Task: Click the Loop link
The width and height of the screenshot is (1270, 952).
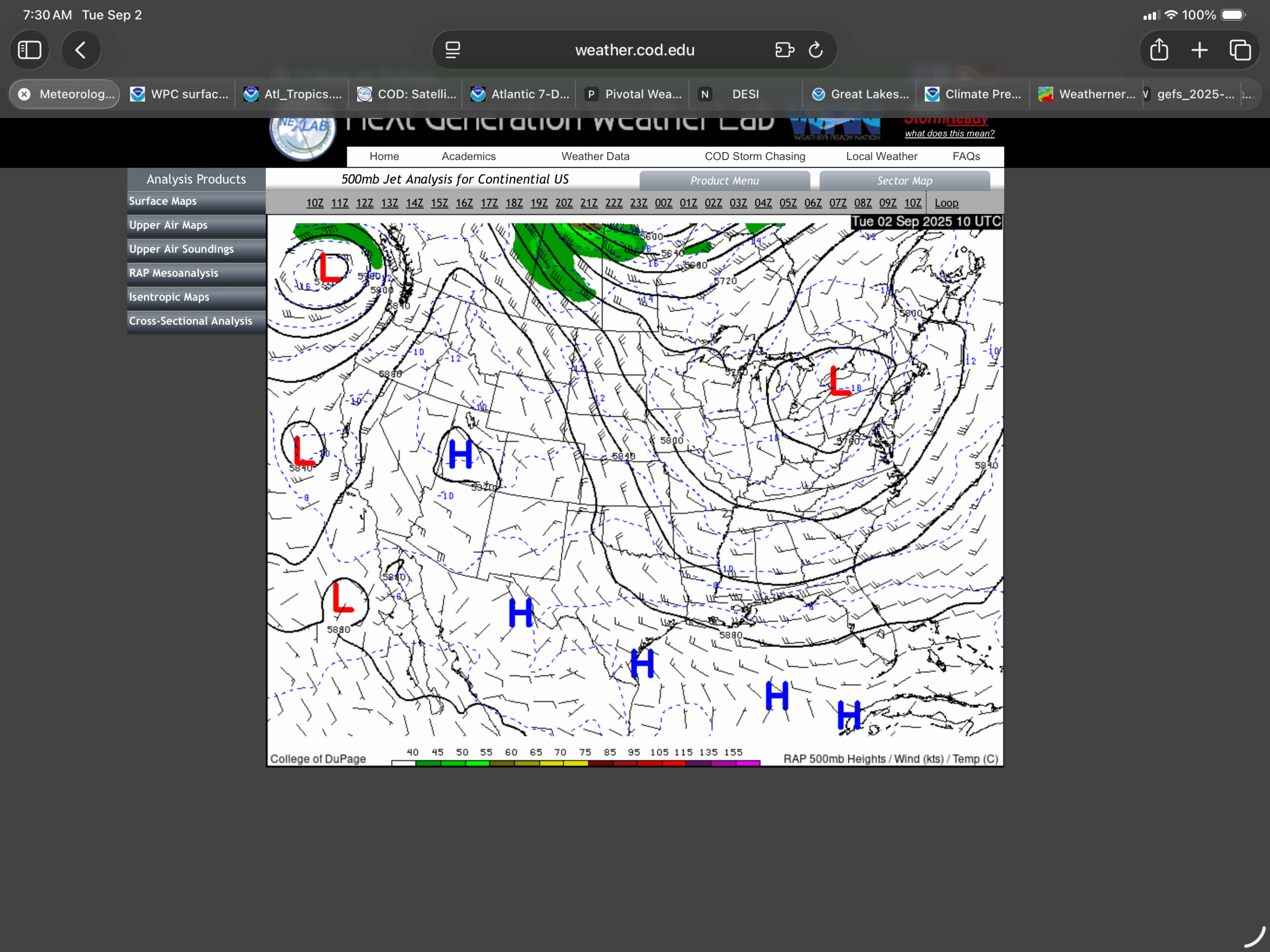Action: 946,203
